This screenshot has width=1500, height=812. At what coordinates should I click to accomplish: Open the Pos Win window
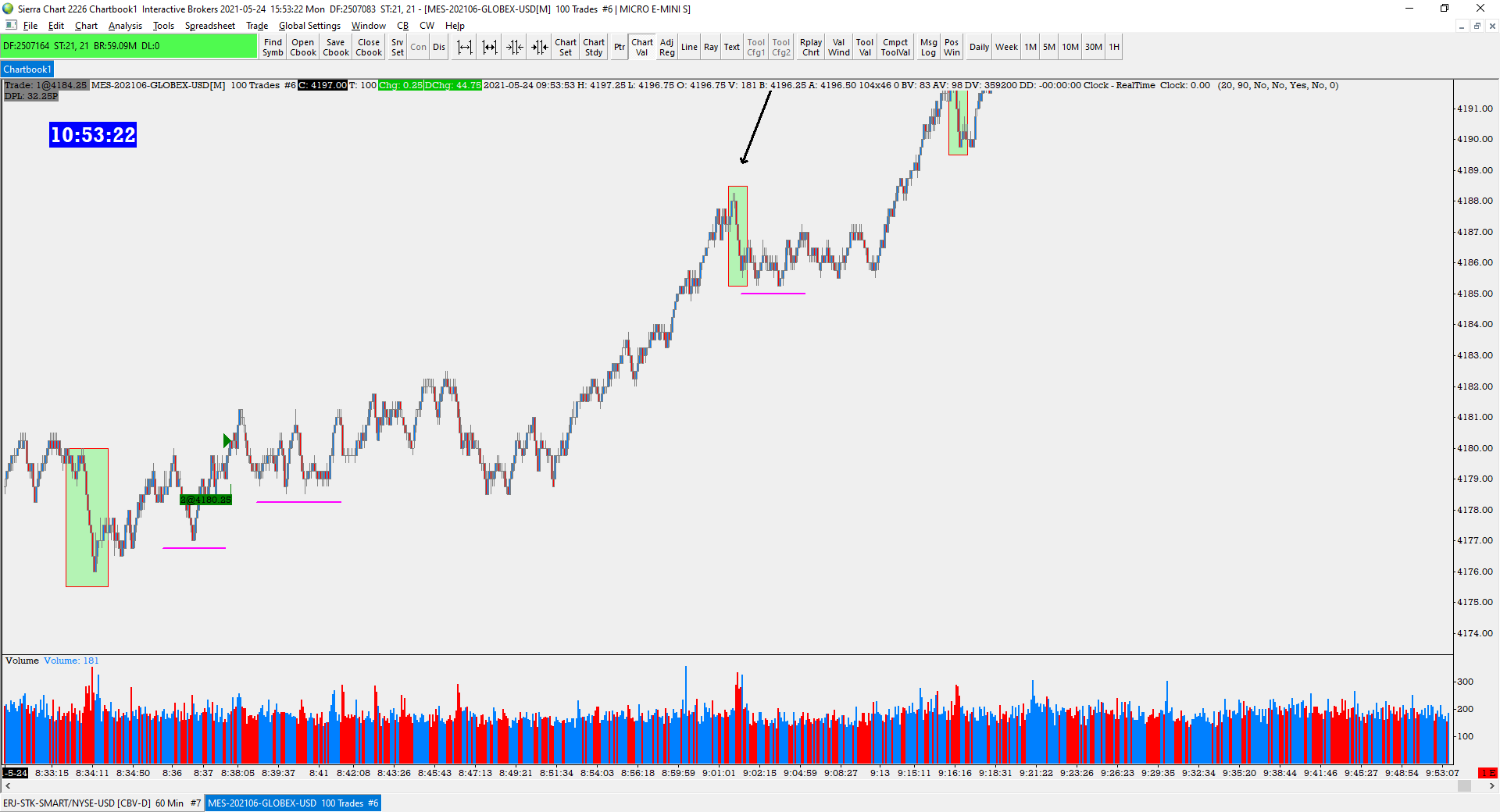[x=952, y=47]
